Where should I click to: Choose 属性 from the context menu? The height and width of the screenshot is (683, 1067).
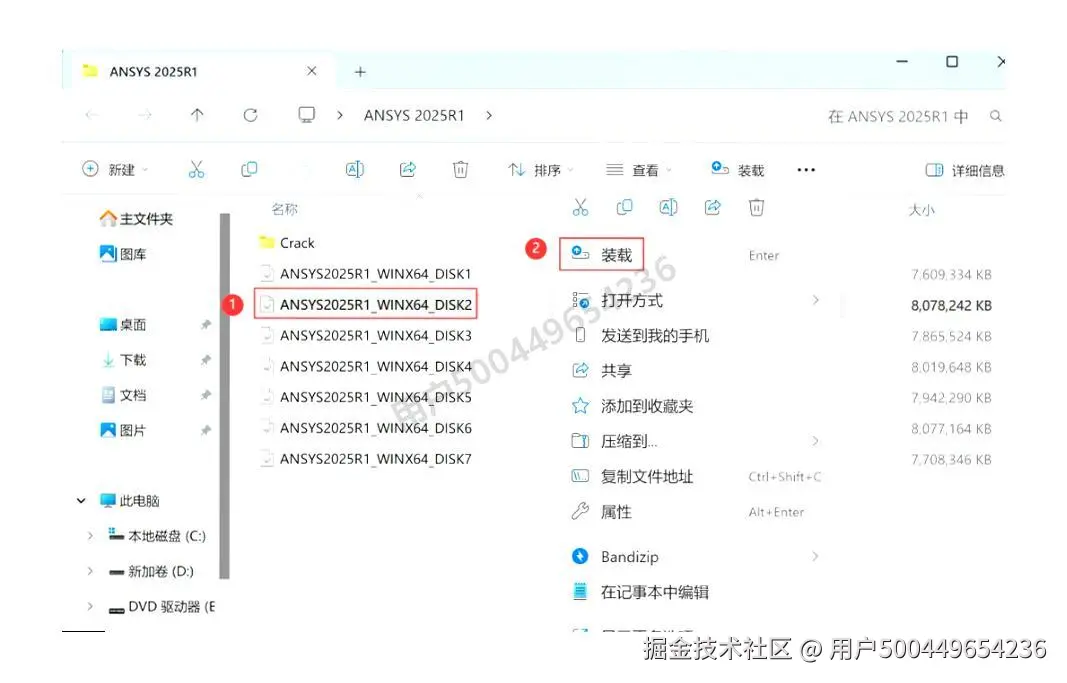[x=616, y=512]
